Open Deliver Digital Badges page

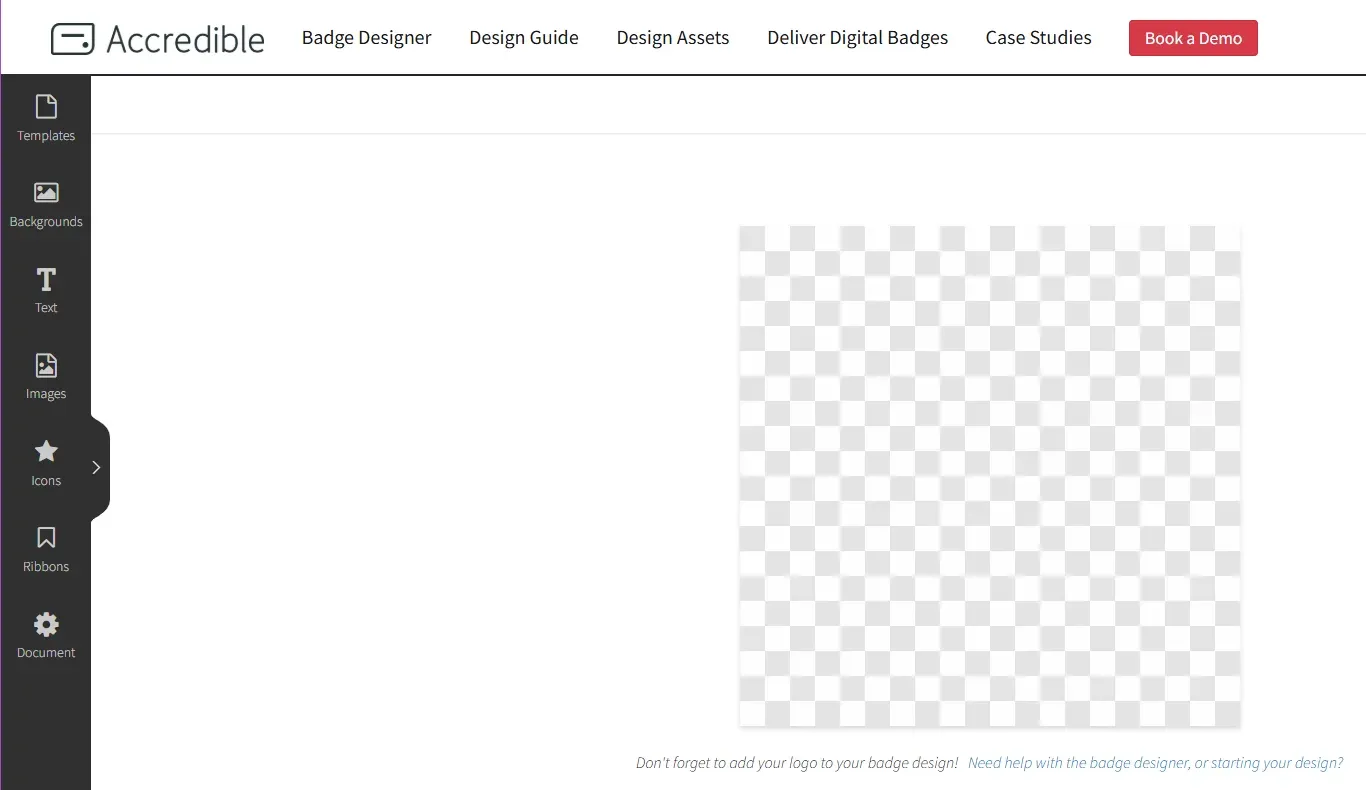858,38
